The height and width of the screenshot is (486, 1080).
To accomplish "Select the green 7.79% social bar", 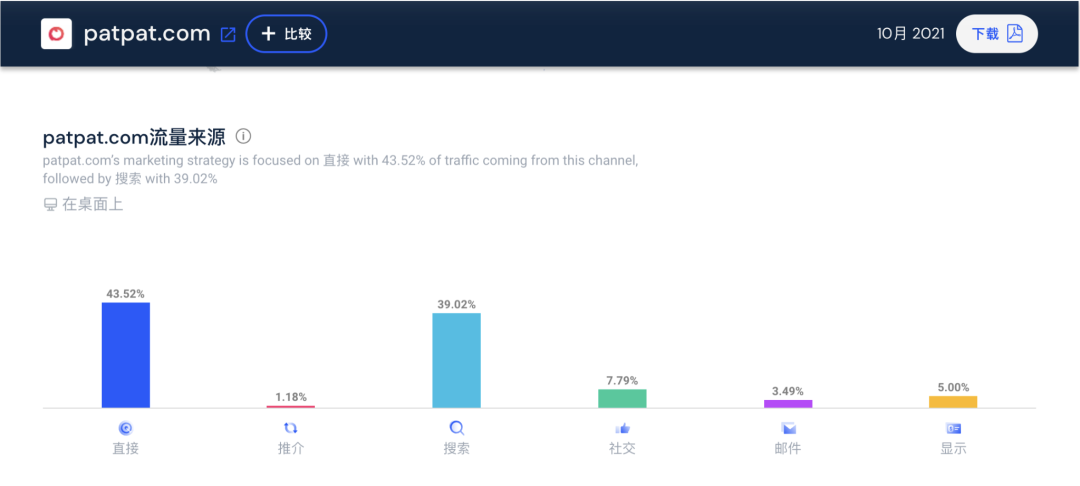I will click(x=622, y=398).
